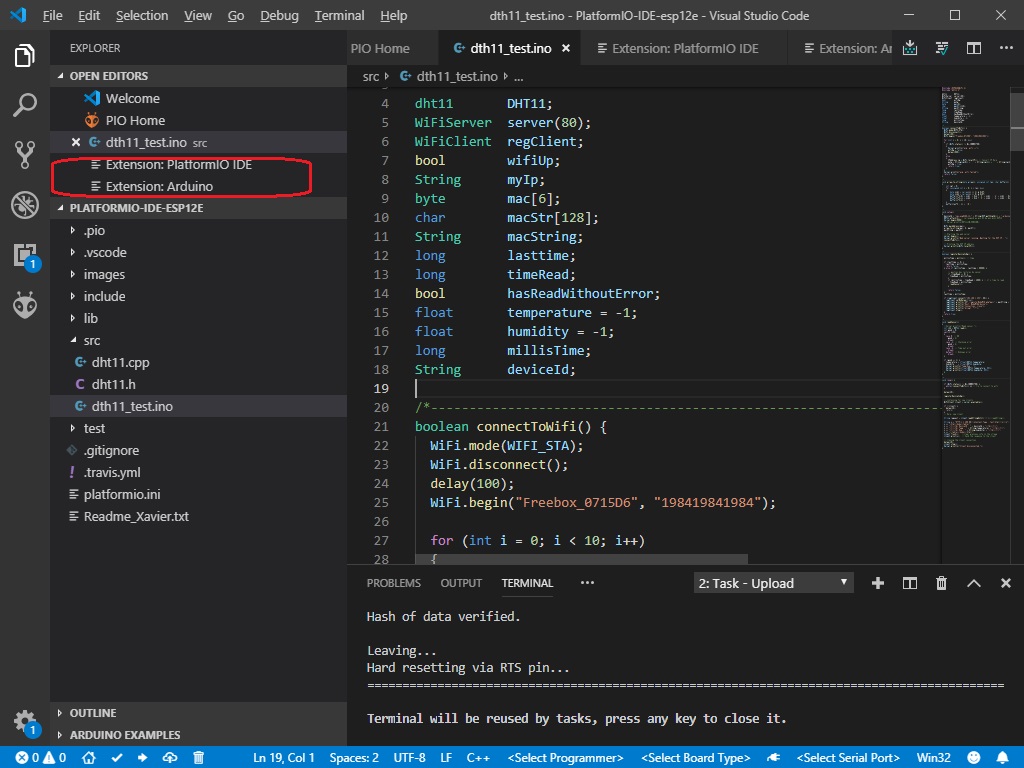Screen dimensions: 1024x768
Task: Click Arduino Verify icon in editor title bar
Action: coord(942,48)
